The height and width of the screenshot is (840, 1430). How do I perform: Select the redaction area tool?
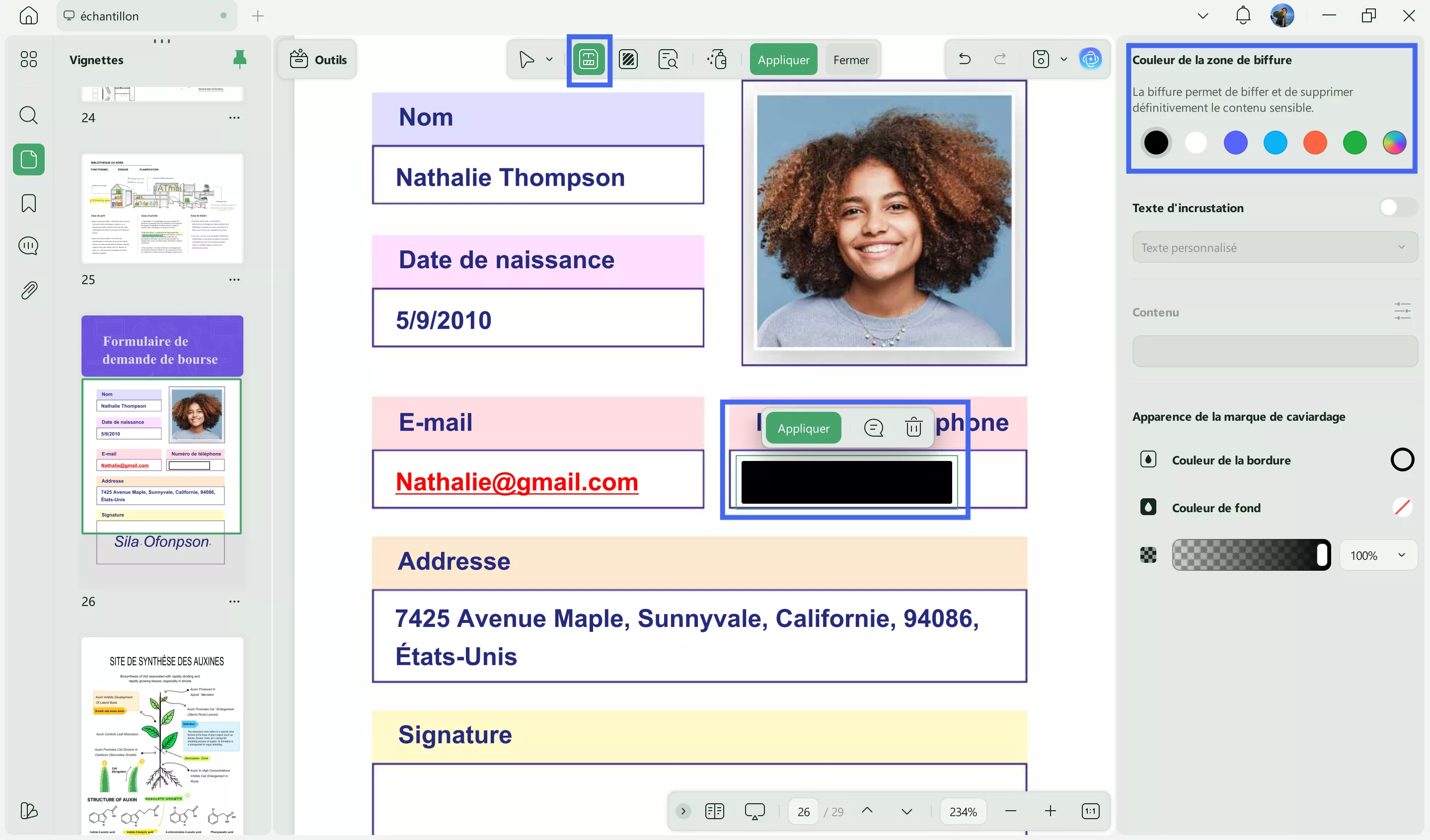[x=589, y=59]
